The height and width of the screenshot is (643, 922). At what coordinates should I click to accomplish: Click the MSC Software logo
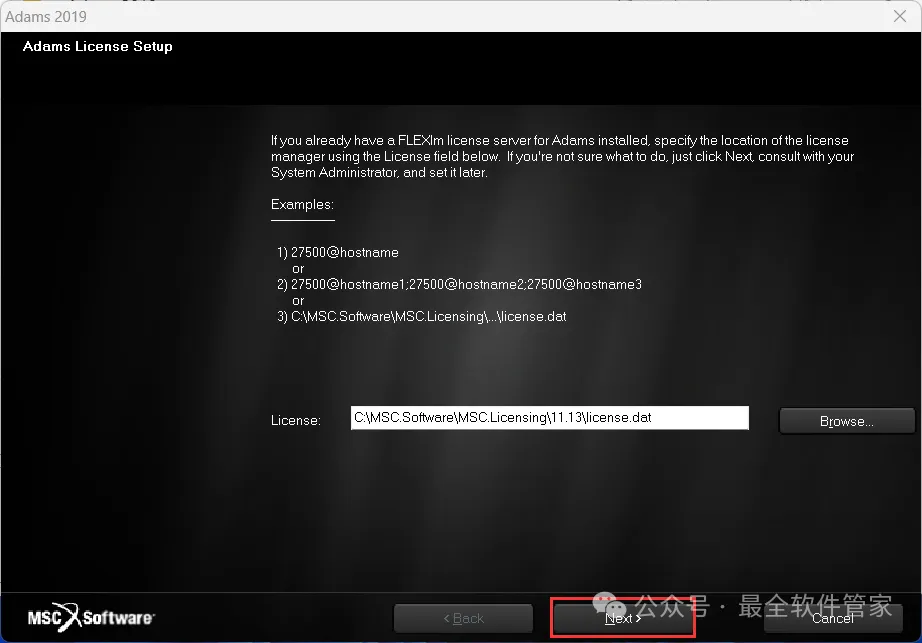[91, 617]
